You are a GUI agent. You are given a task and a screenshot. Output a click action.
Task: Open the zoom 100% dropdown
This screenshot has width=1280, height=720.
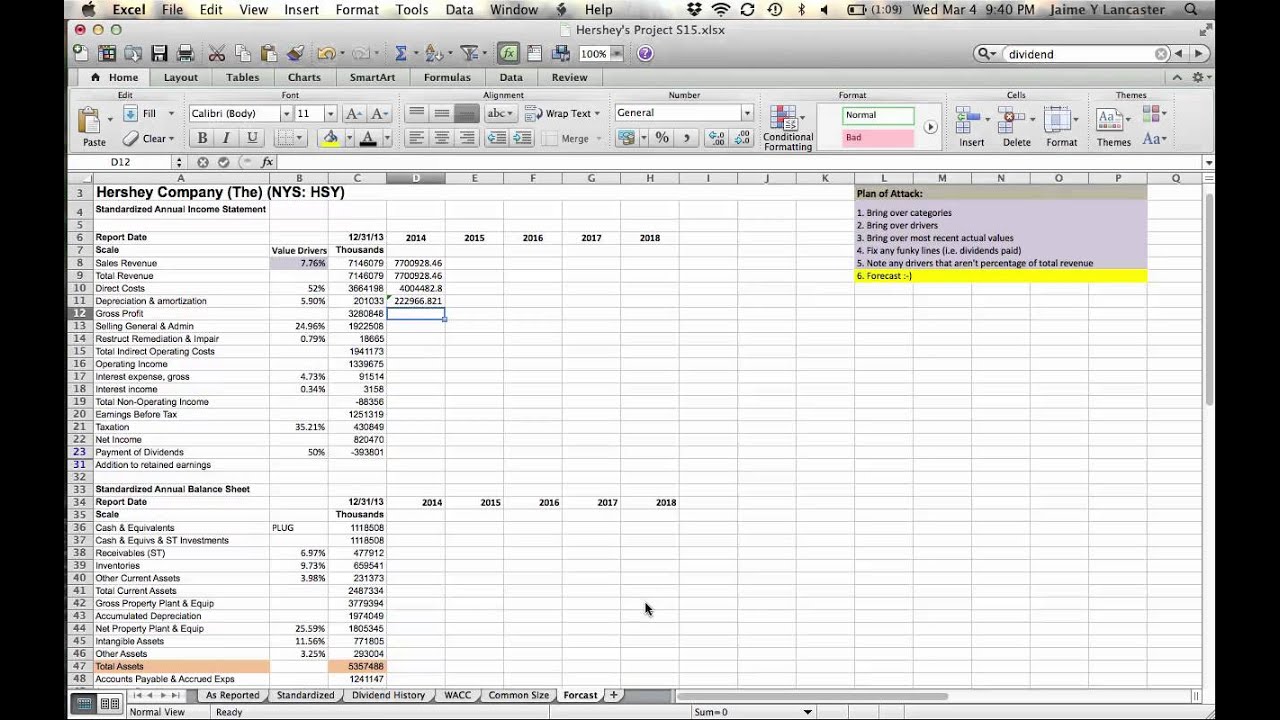(616, 54)
